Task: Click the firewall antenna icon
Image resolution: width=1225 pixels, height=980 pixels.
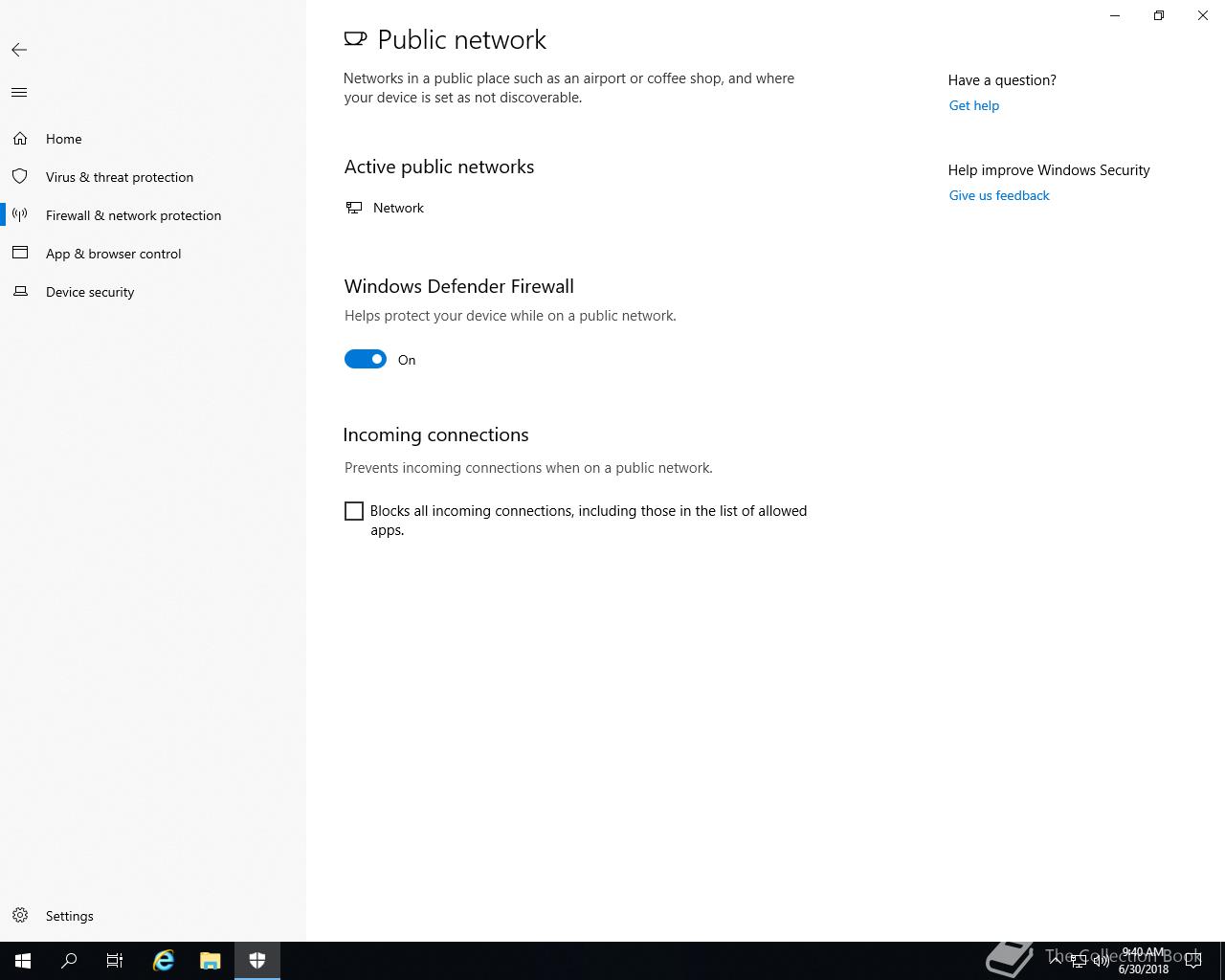Action: coord(20,215)
